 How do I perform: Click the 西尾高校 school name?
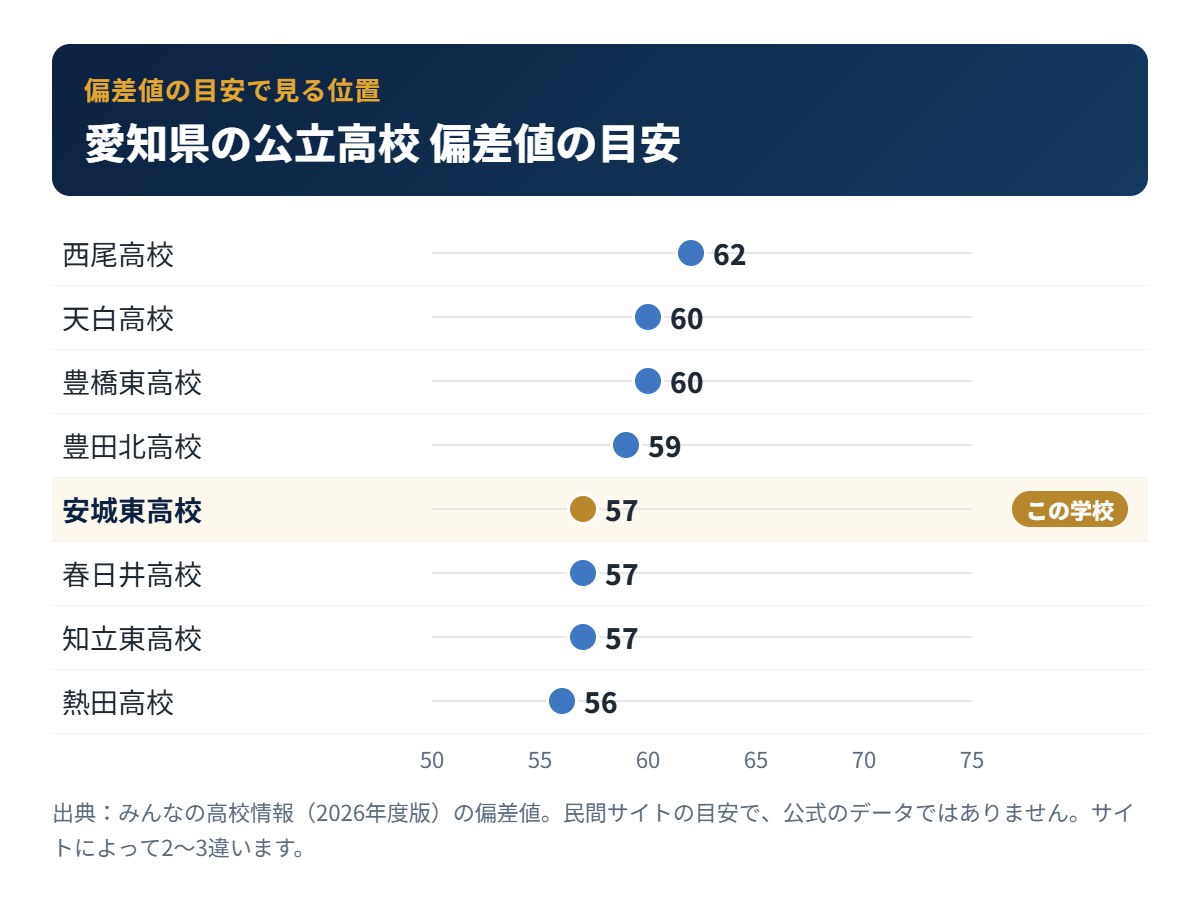[x=118, y=255]
